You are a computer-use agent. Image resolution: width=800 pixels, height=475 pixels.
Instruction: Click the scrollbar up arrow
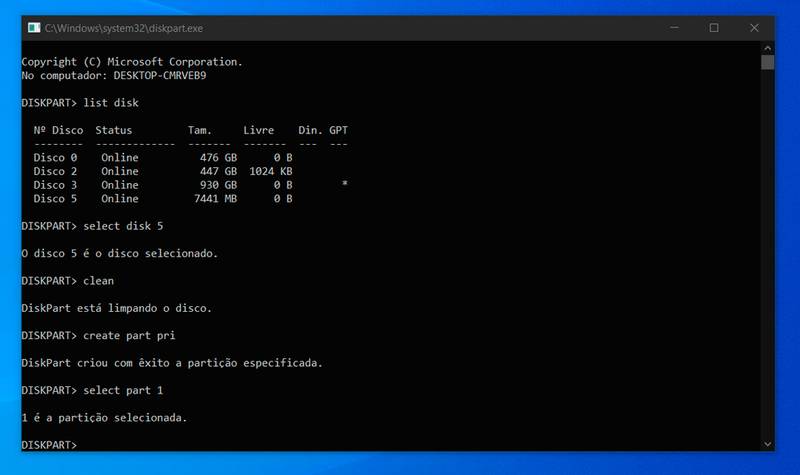click(x=767, y=48)
